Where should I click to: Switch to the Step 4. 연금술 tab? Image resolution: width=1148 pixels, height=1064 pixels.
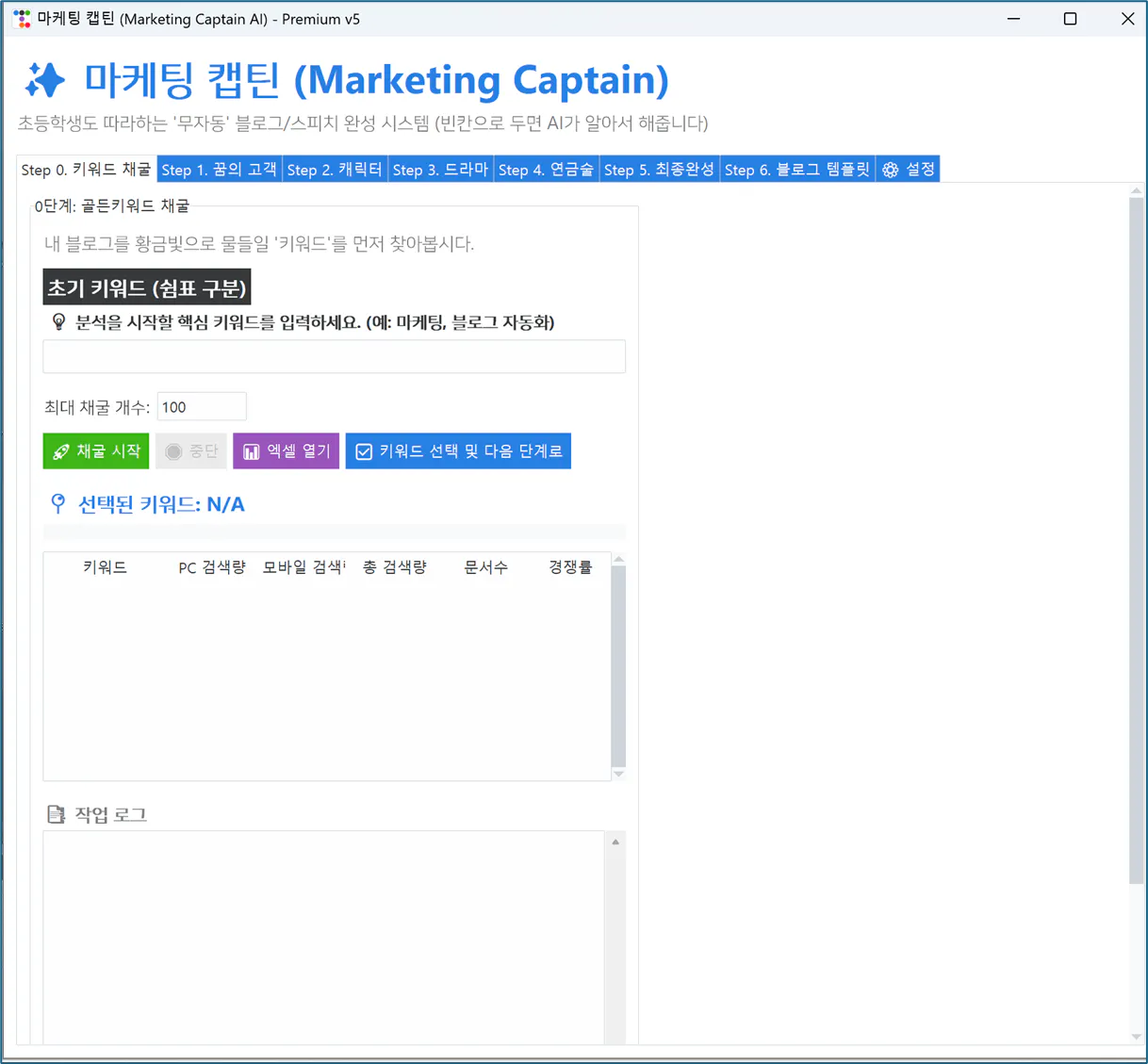pyautogui.click(x=547, y=170)
